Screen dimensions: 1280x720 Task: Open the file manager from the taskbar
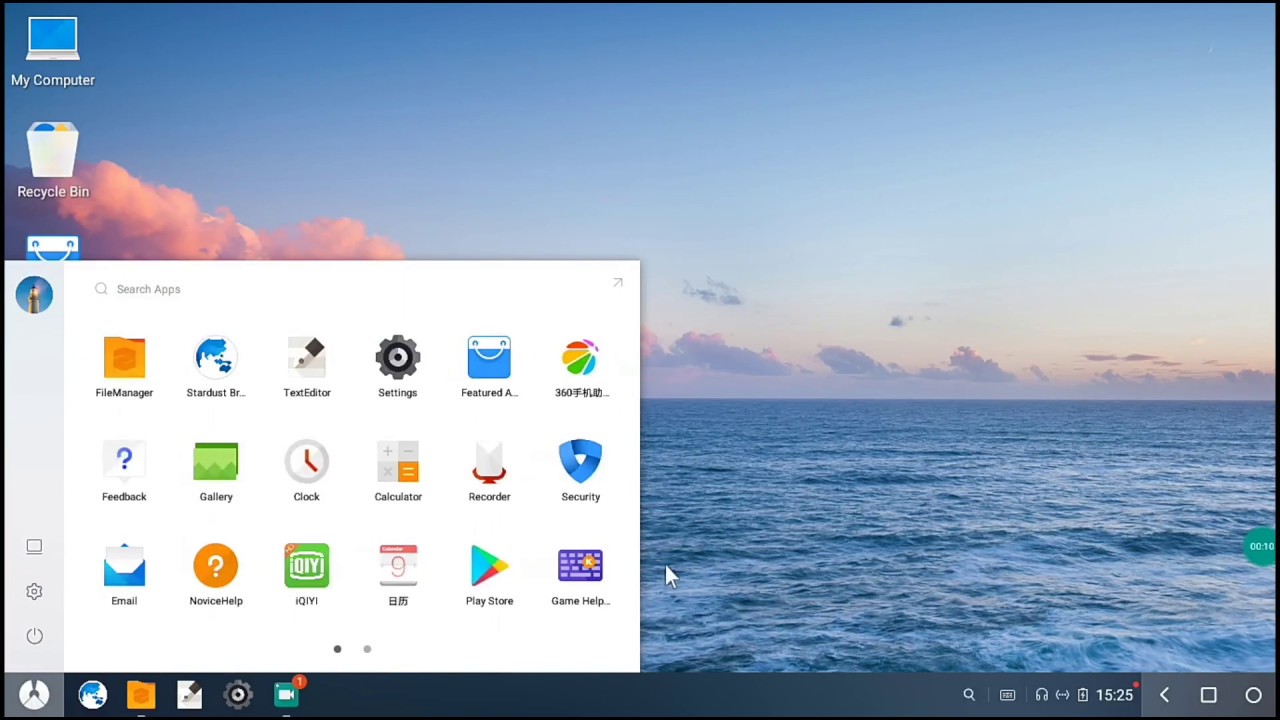[x=141, y=695]
